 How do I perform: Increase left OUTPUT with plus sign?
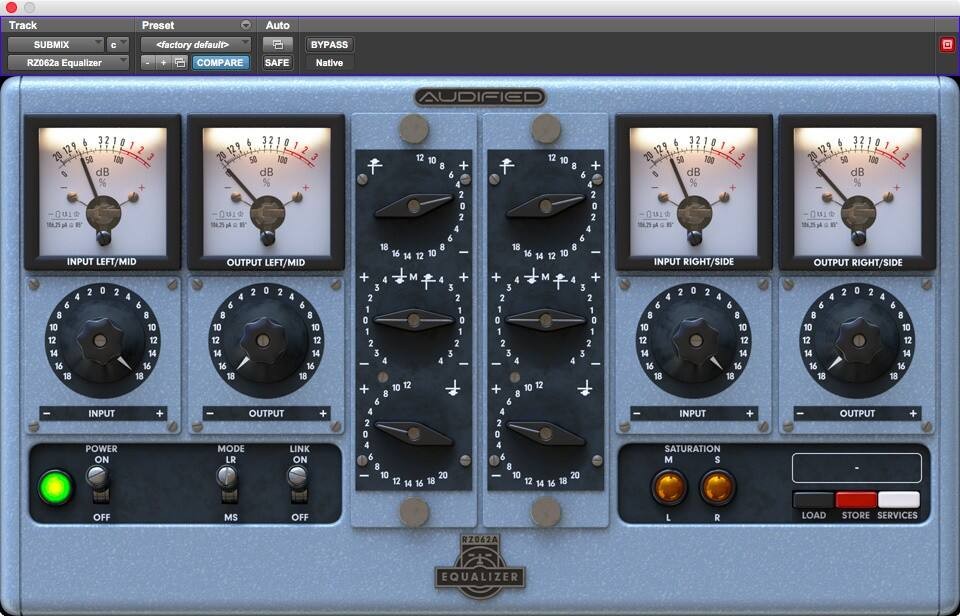pos(323,413)
